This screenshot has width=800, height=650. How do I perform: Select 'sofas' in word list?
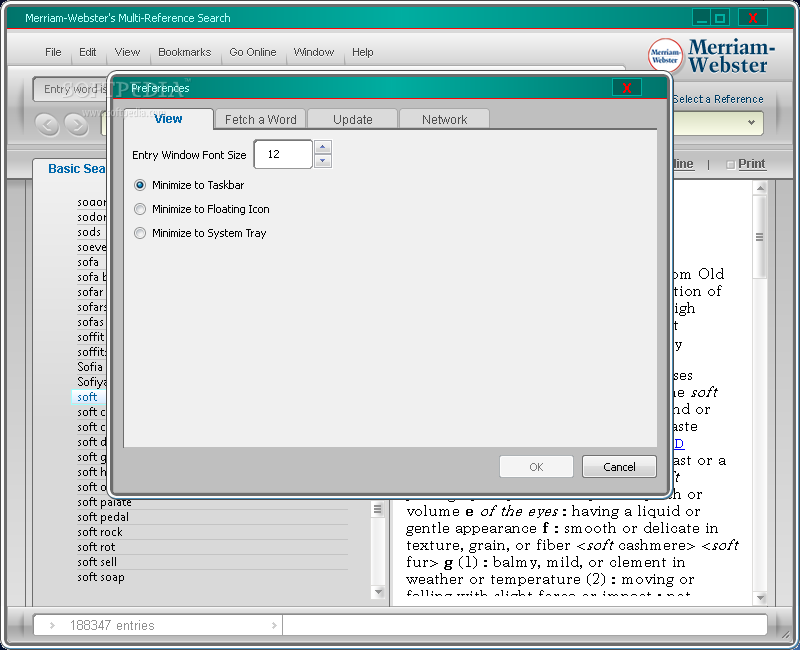[91, 322]
